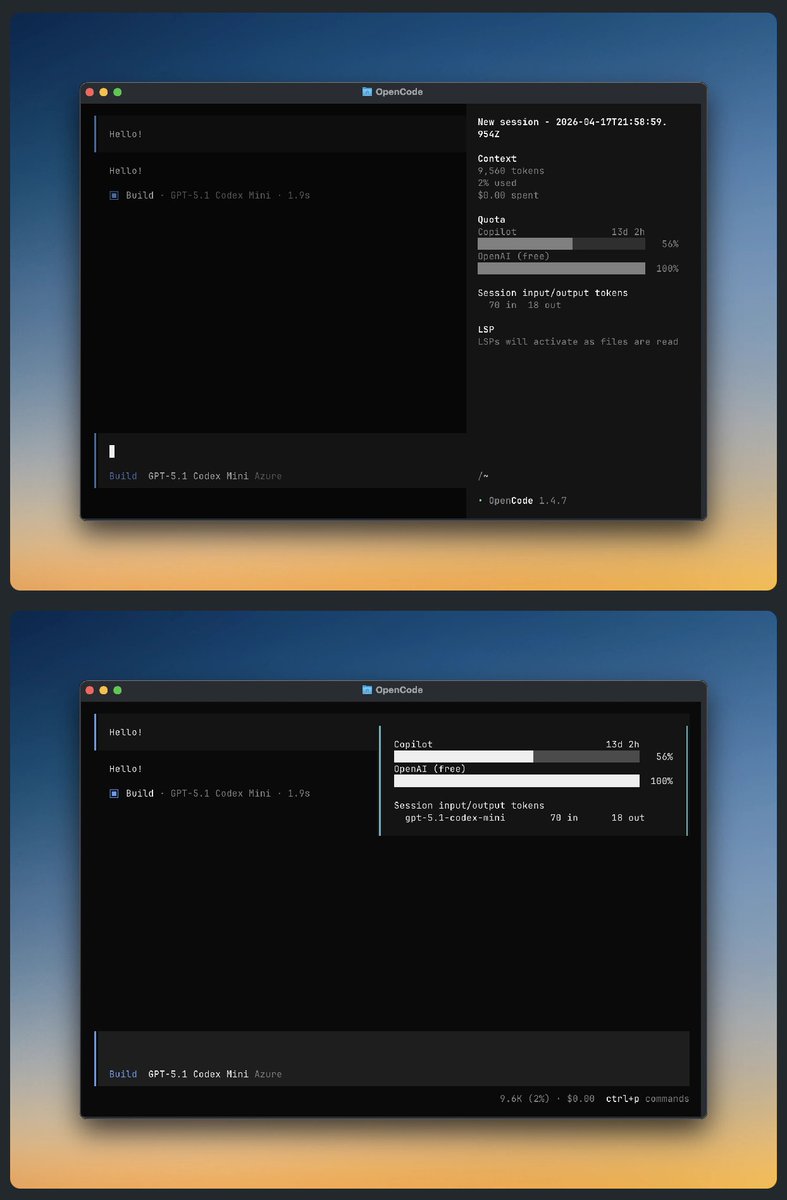This screenshot has width=787, height=1200.
Task: Minimize the top OpenCode window with yellow button
Action: pyautogui.click(x=103, y=92)
